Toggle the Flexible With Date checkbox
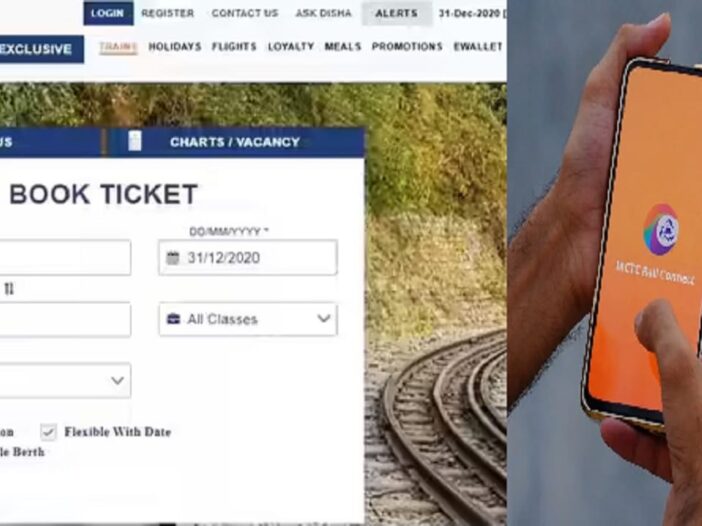This screenshot has height=526, width=702. point(48,432)
